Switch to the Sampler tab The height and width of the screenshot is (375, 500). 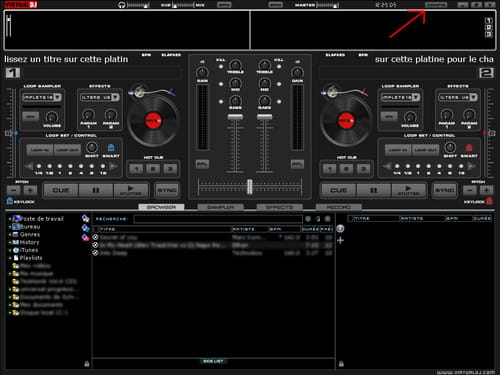[221, 207]
